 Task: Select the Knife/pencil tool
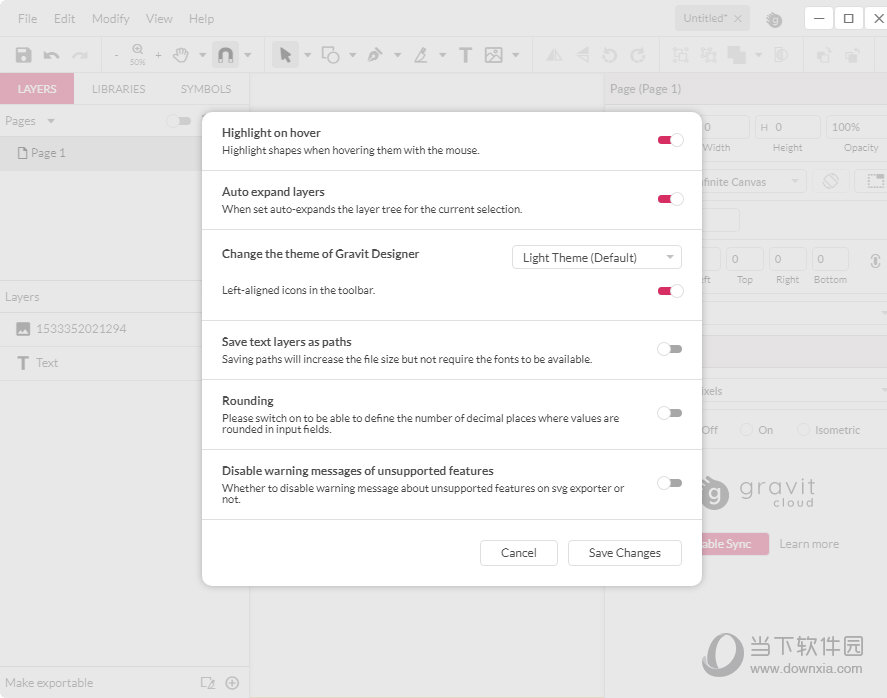[421, 55]
